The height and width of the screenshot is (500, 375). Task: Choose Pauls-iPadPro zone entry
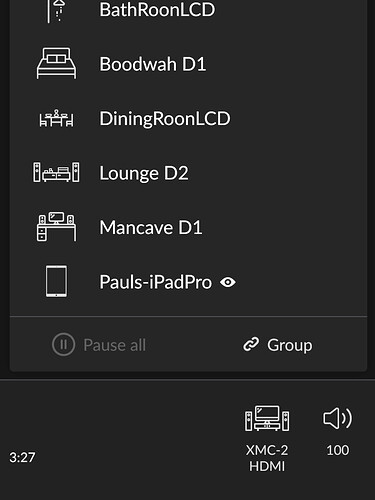pyautogui.click(x=189, y=282)
